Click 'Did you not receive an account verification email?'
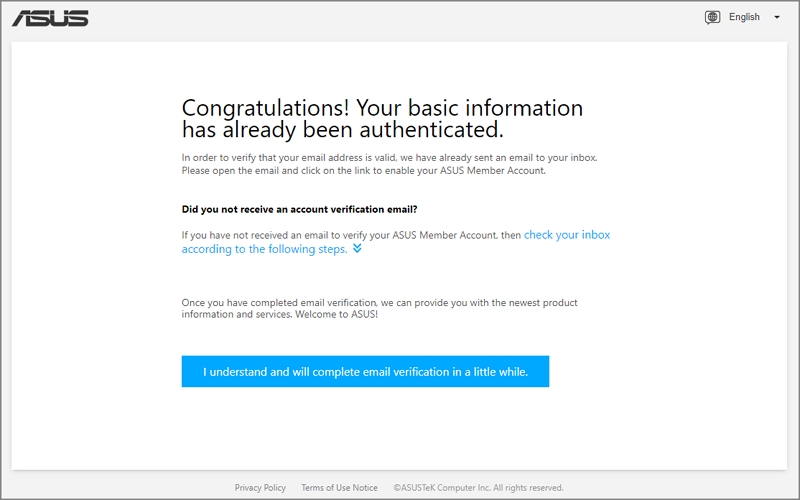The image size is (800, 500). [299, 209]
